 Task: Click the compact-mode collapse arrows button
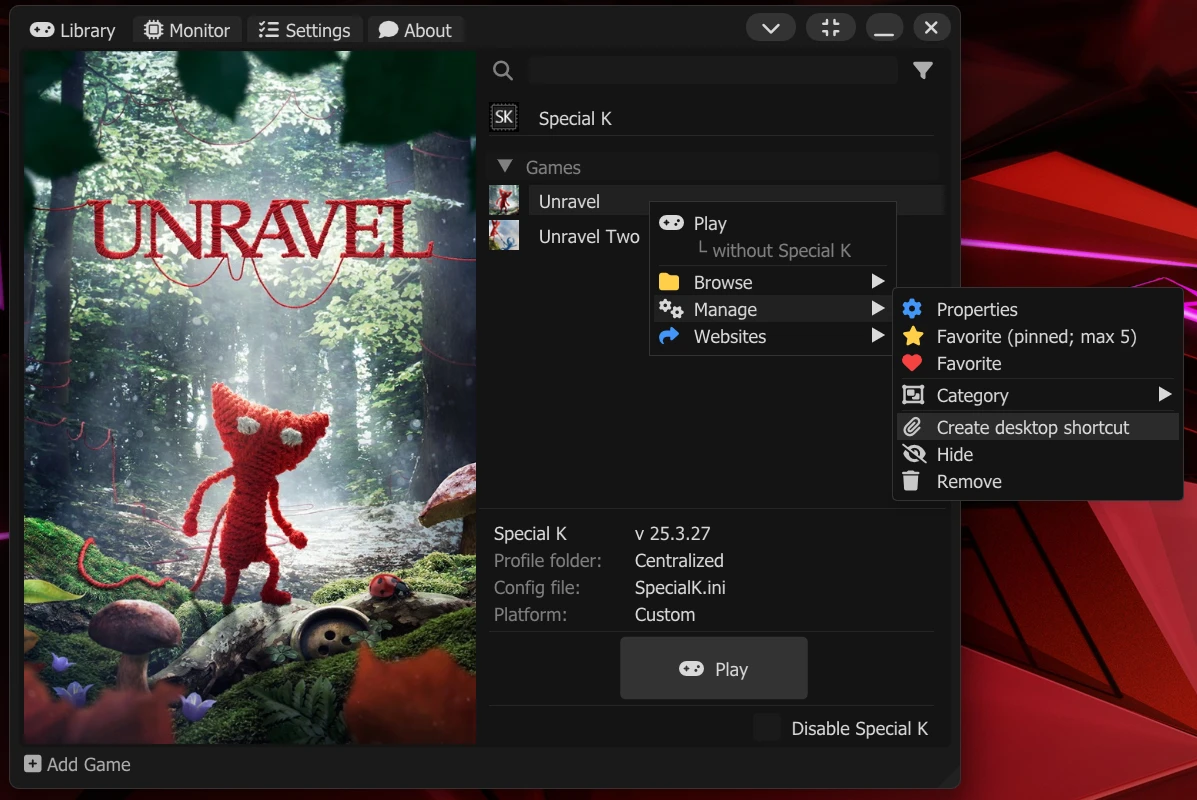(x=831, y=28)
